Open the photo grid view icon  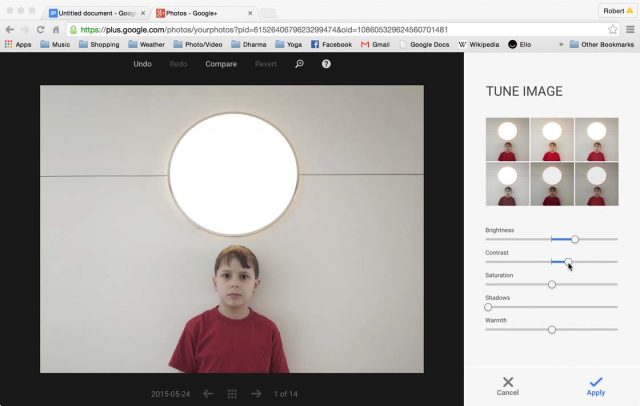[232, 394]
